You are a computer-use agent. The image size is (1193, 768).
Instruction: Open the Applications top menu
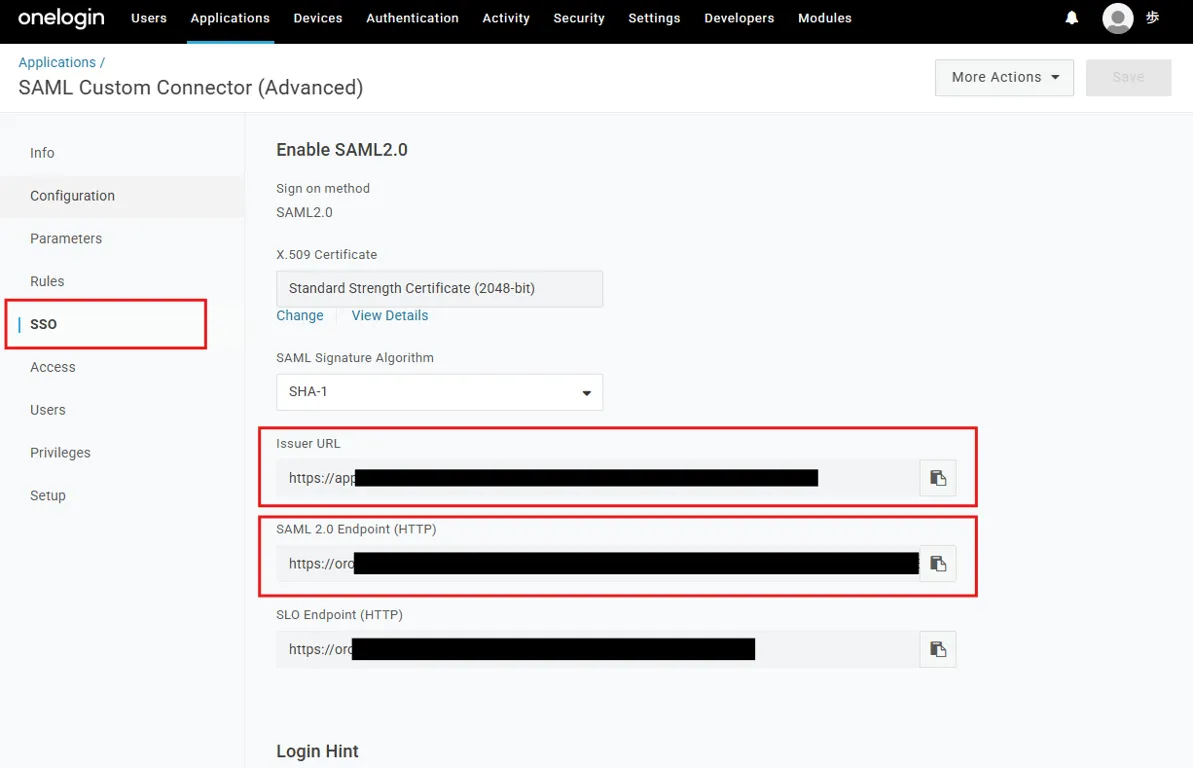coord(230,18)
